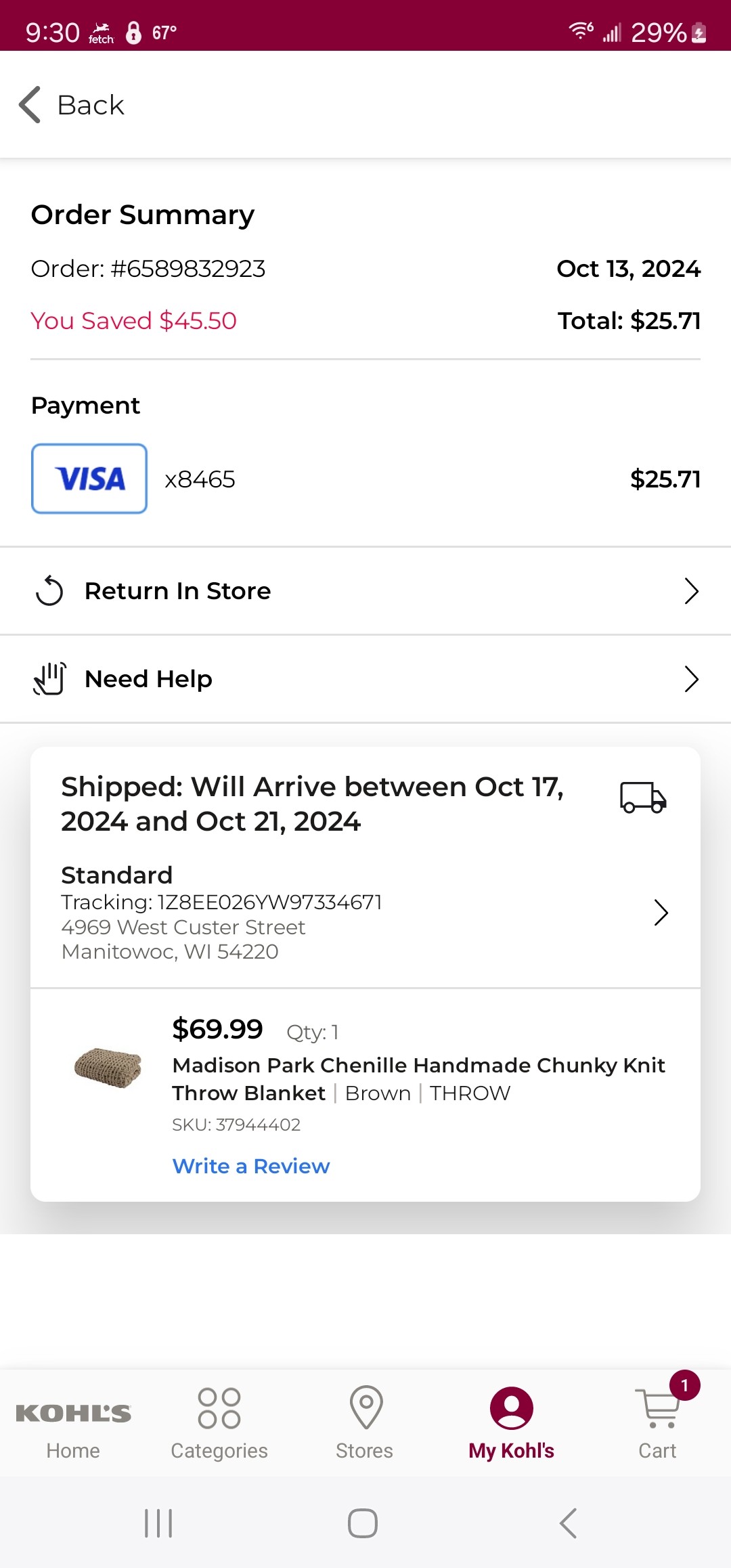Image resolution: width=731 pixels, height=1568 pixels.
Task: Open the chunky knit throw blanket thumbnail
Action: tap(108, 1068)
